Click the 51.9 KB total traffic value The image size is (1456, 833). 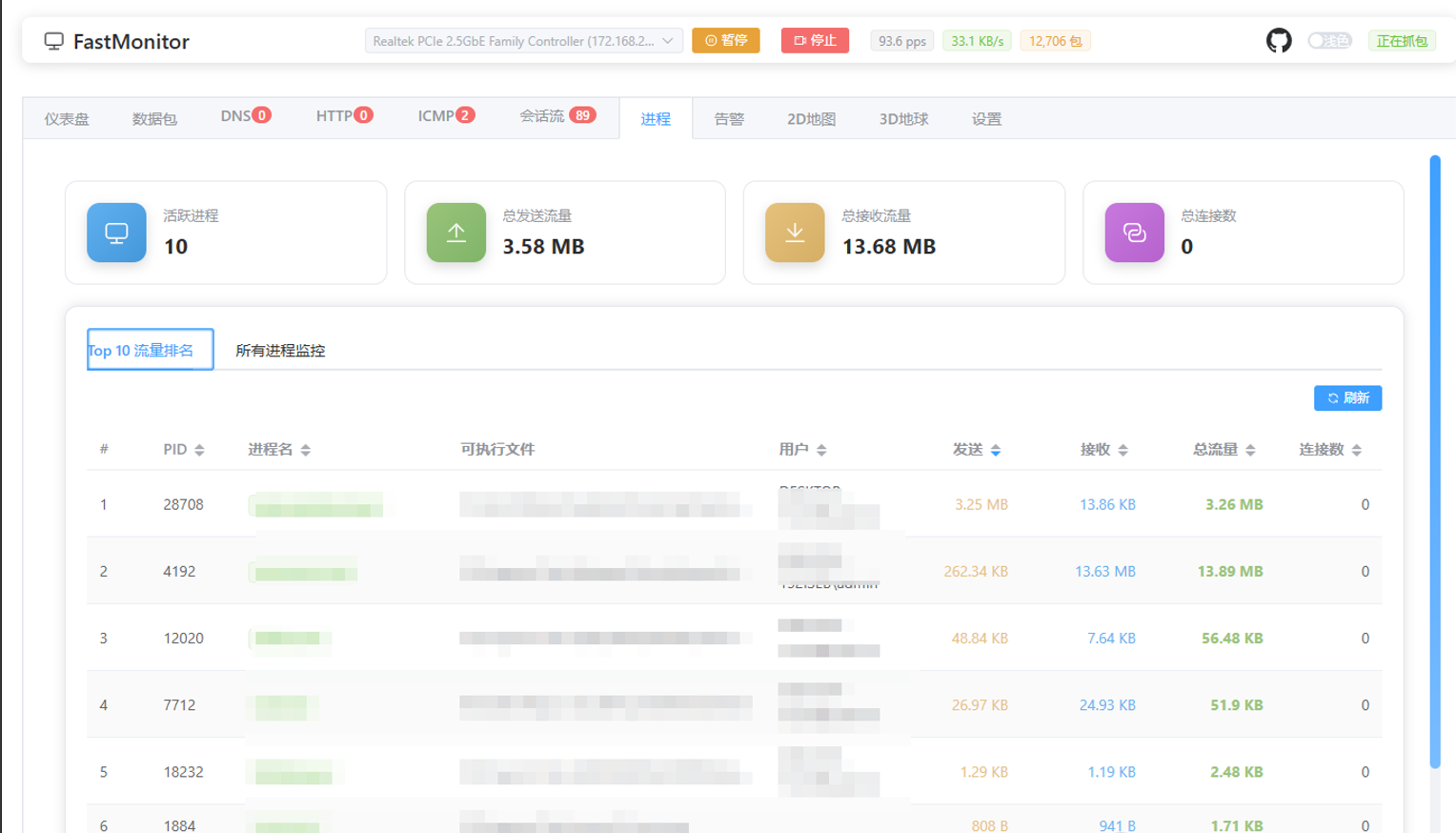pyautogui.click(x=1237, y=704)
